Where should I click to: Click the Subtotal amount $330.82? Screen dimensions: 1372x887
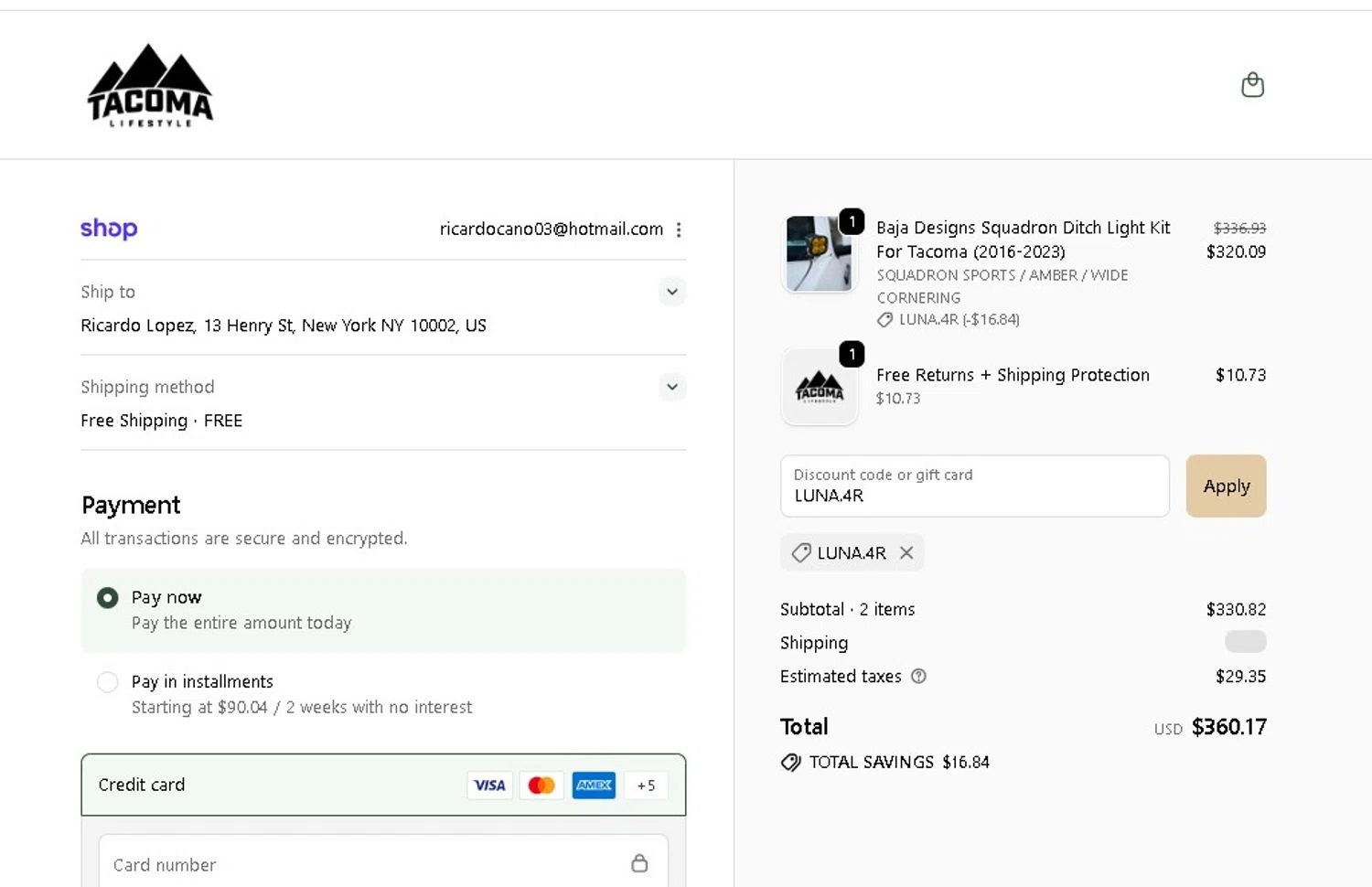point(1236,609)
